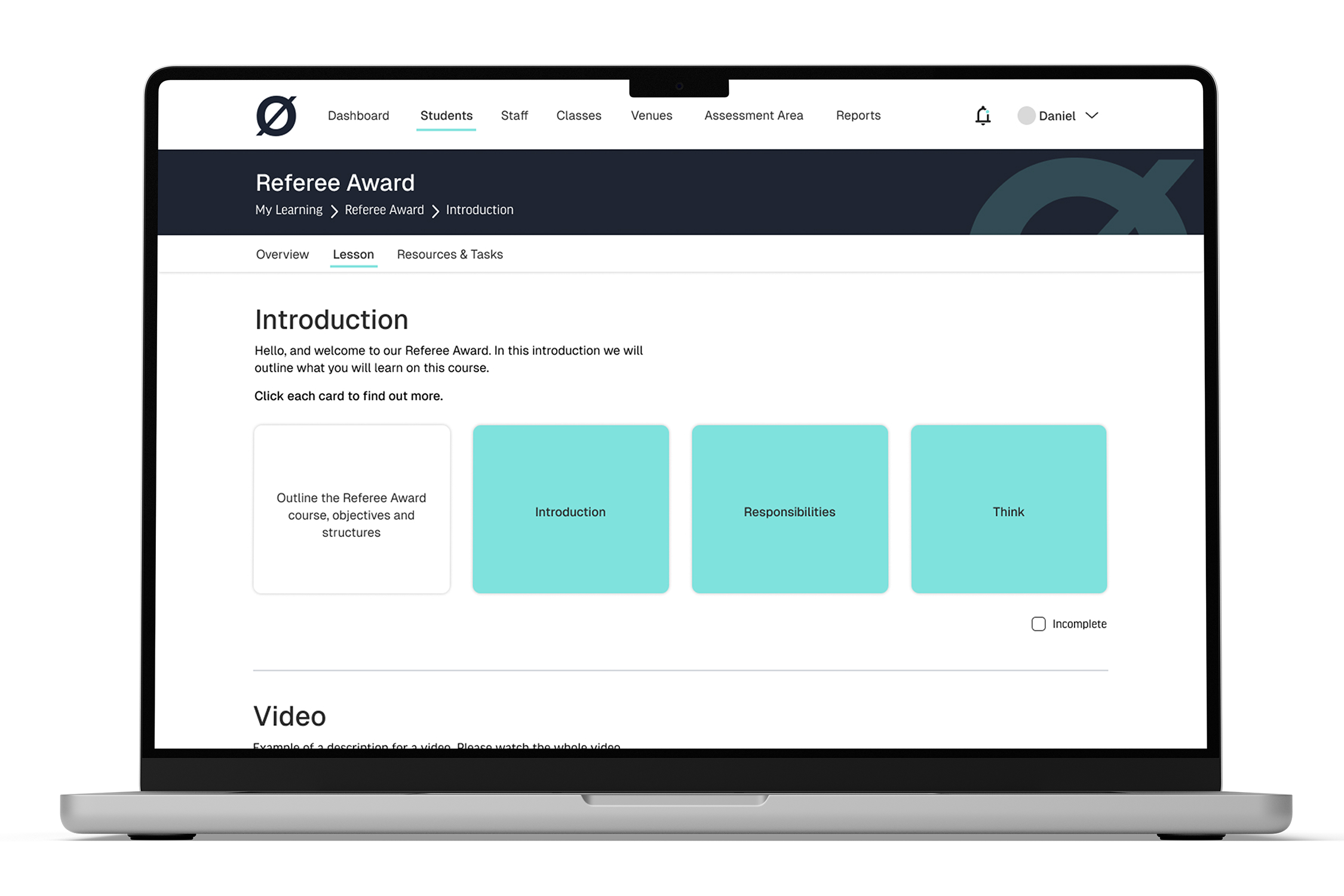Screen dimensions: 1344x896
Task: Switch to the Overview tab
Action: 283,254
